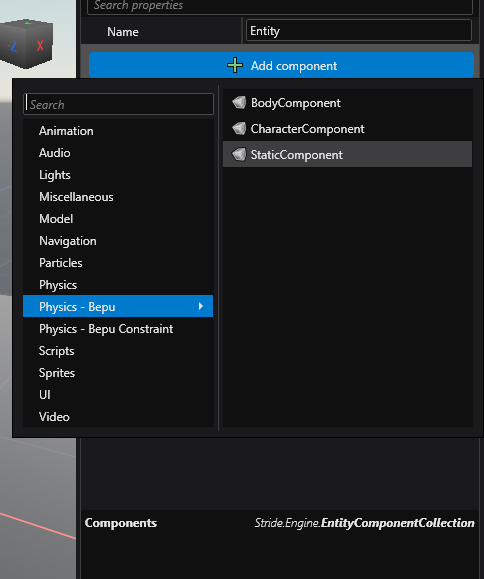Open the Physics category
This screenshot has width=484, height=579.
coord(118,285)
